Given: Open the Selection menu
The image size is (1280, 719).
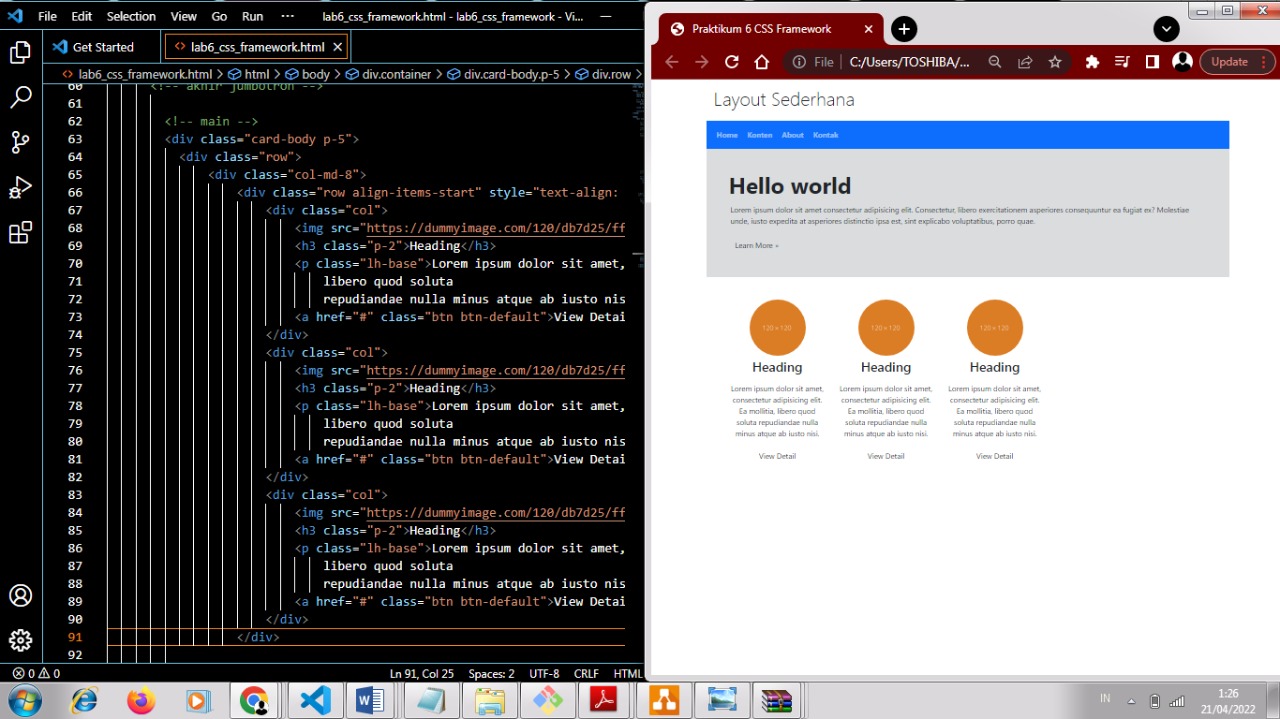Looking at the screenshot, I should click(x=131, y=16).
